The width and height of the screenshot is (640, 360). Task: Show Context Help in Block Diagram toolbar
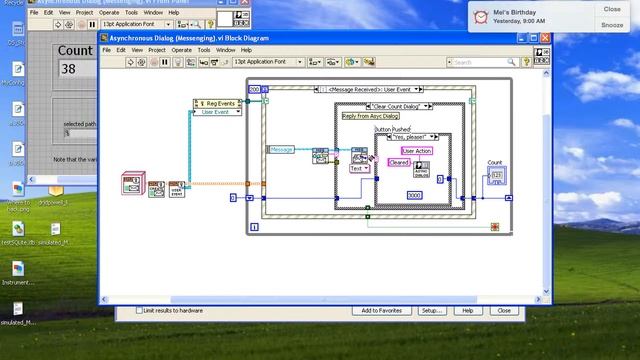[x=527, y=62]
